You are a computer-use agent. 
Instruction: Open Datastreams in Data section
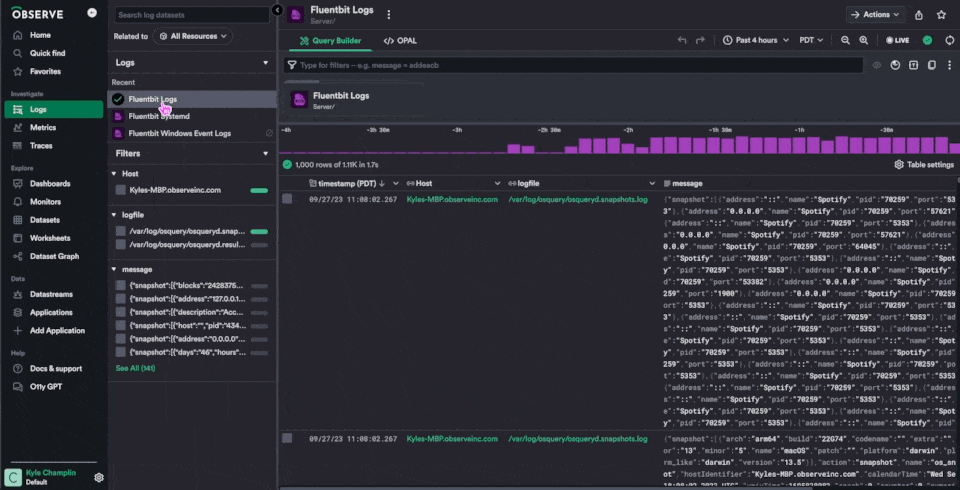click(x=51, y=294)
